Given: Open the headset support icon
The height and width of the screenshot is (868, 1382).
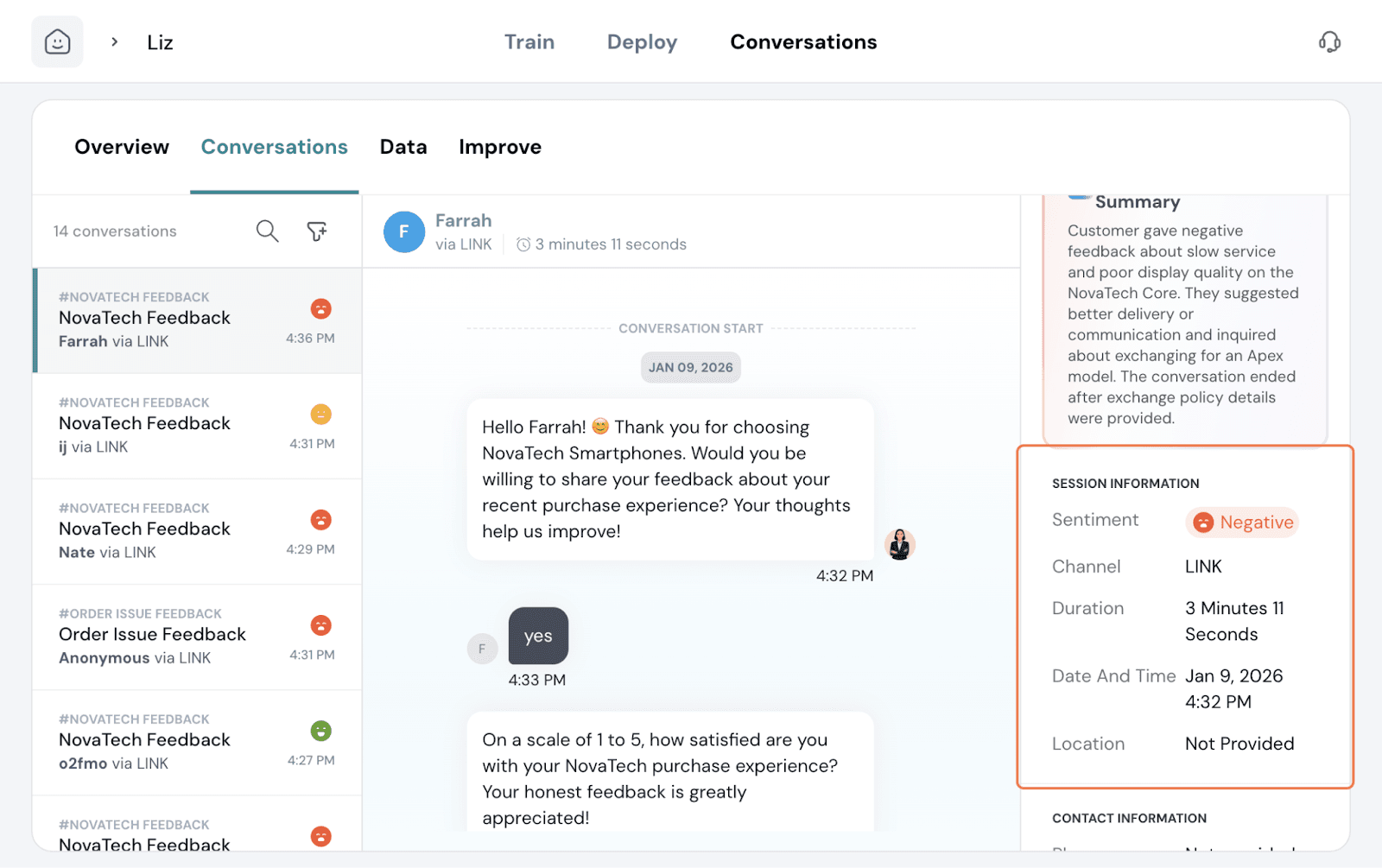Looking at the screenshot, I should coord(1329,41).
